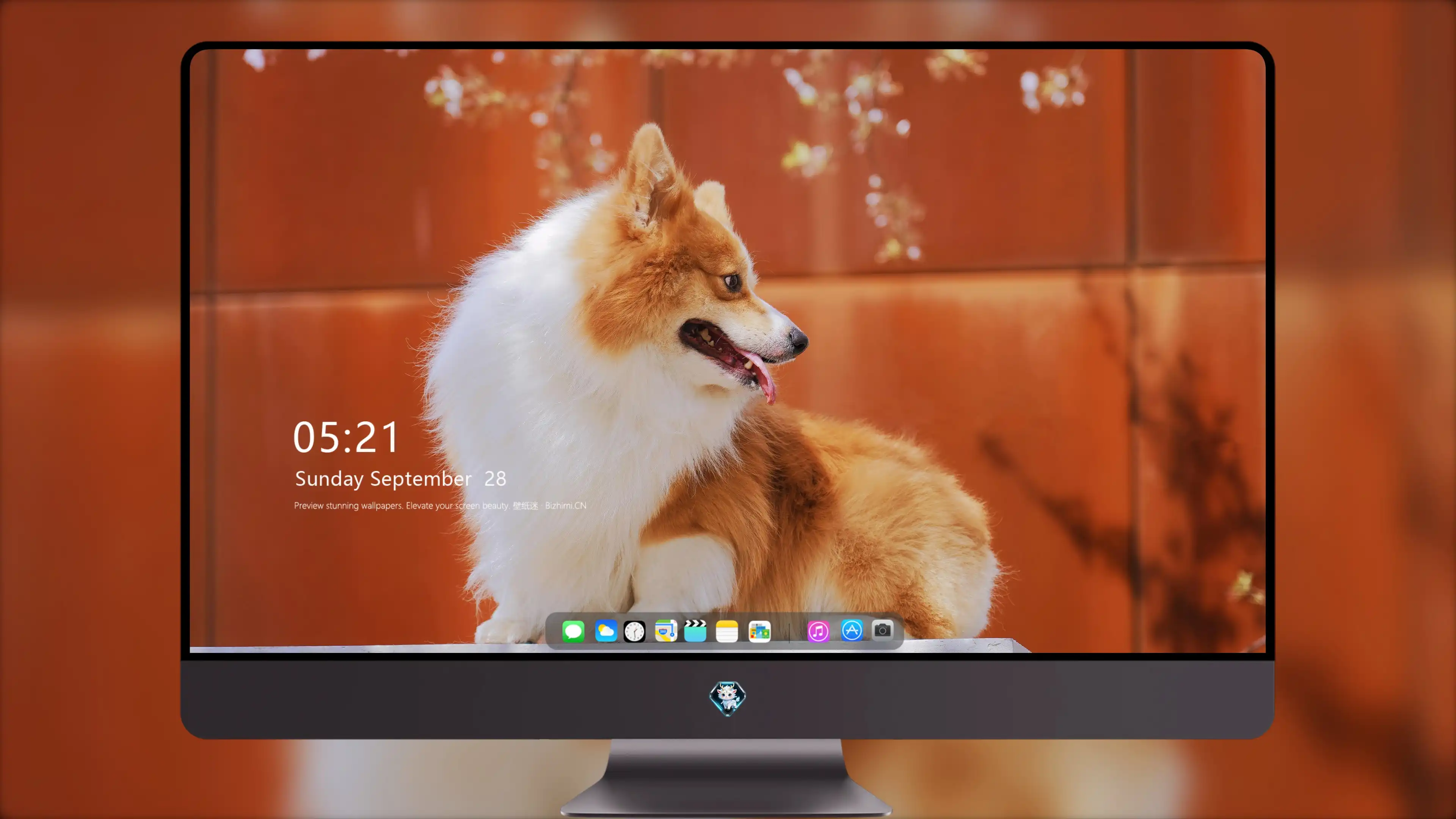Launch the Videos clapperboard app
1456x819 pixels.
coord(695,631)
